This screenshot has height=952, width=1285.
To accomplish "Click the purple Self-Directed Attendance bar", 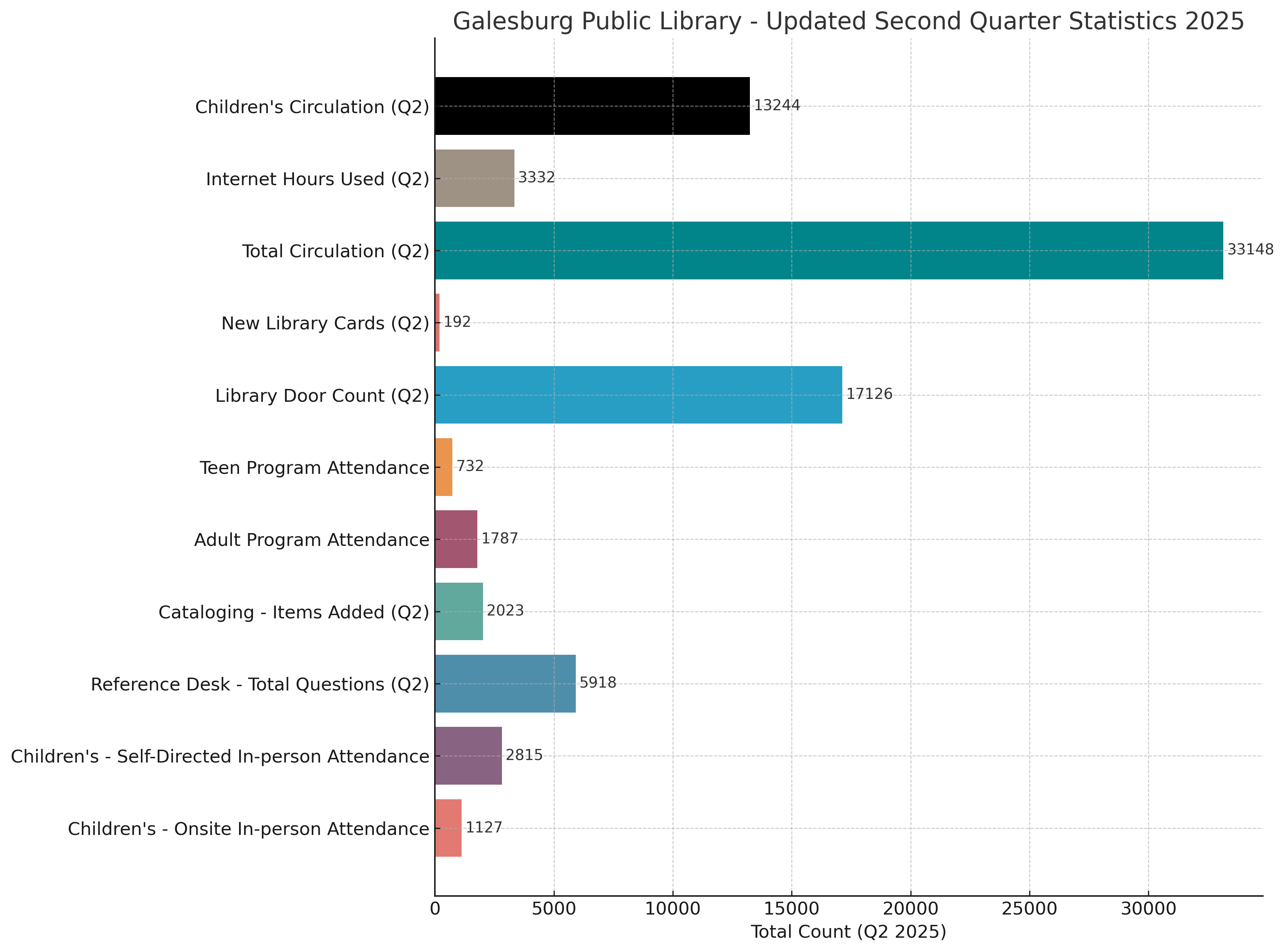I will pos(468,755).
